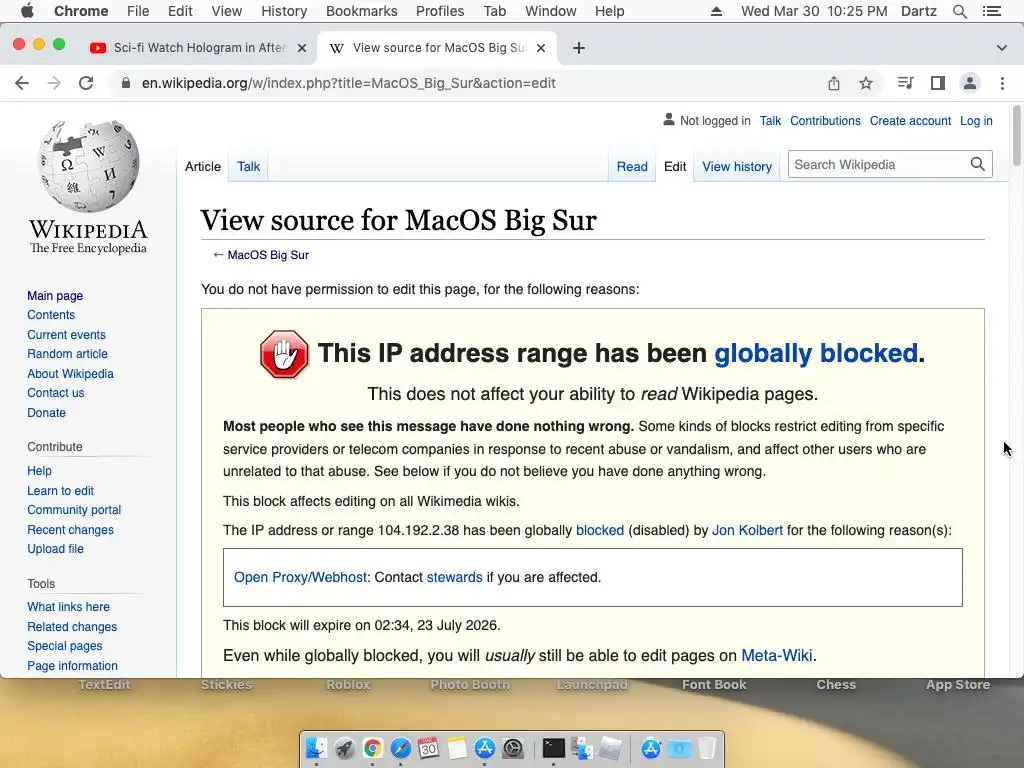Open What links here under Tools
This screenshot has width=1024, height=768.
[x=68, y=607]
